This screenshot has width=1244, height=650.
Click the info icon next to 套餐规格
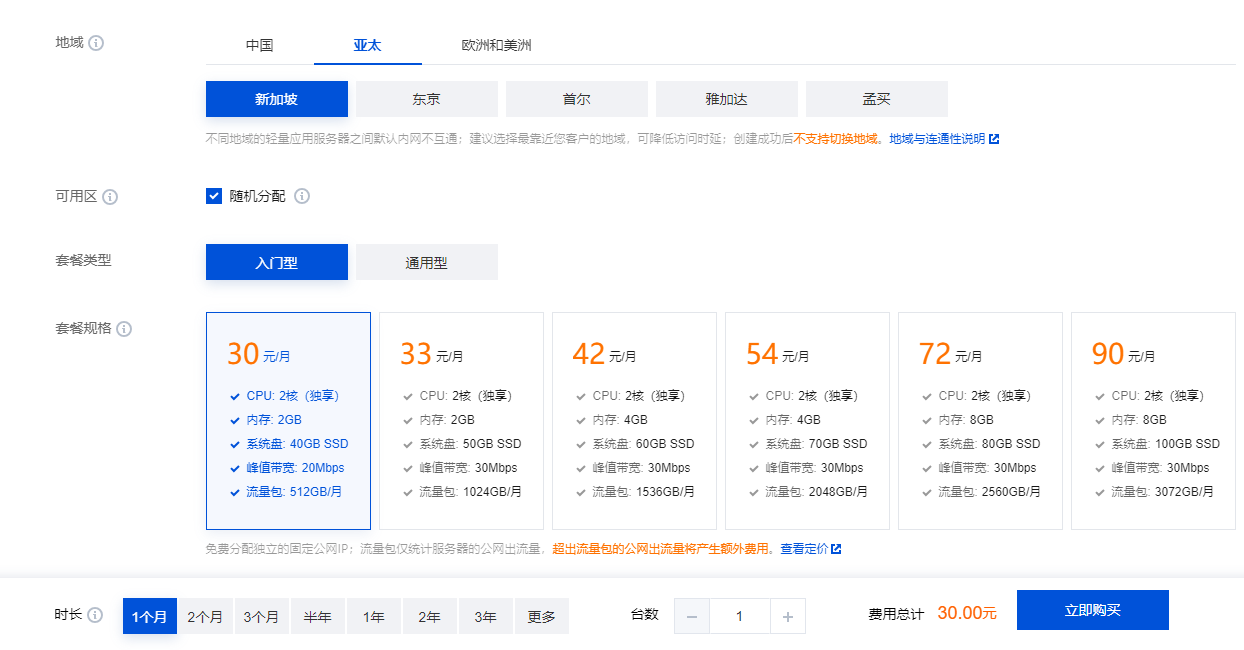(124, 329)
